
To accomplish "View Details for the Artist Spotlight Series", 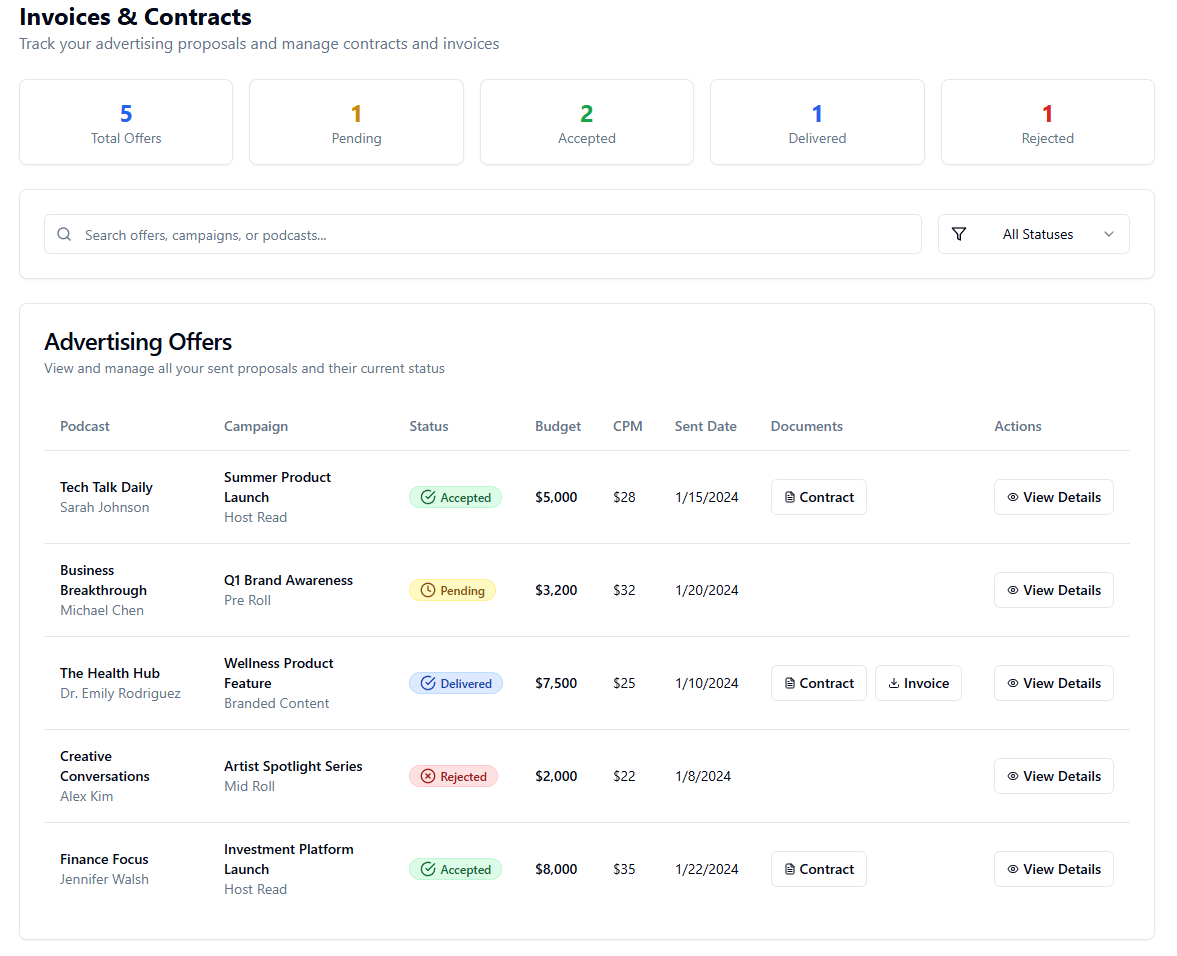I will pyautogui.click(x=1053, y=776).
